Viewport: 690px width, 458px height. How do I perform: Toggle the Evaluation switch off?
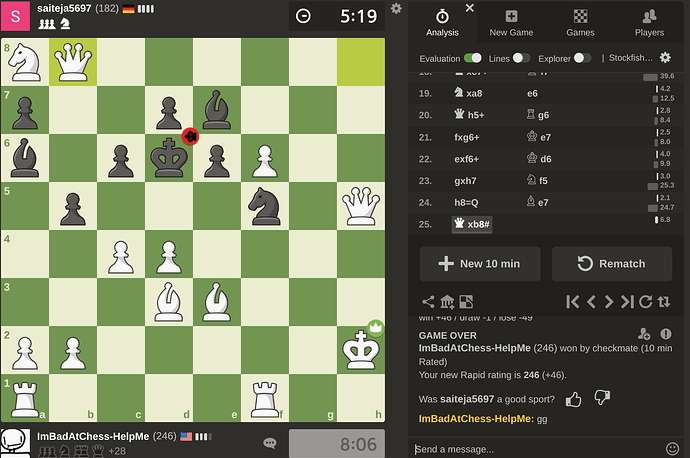pyautogui.click(x=473, y=58)
